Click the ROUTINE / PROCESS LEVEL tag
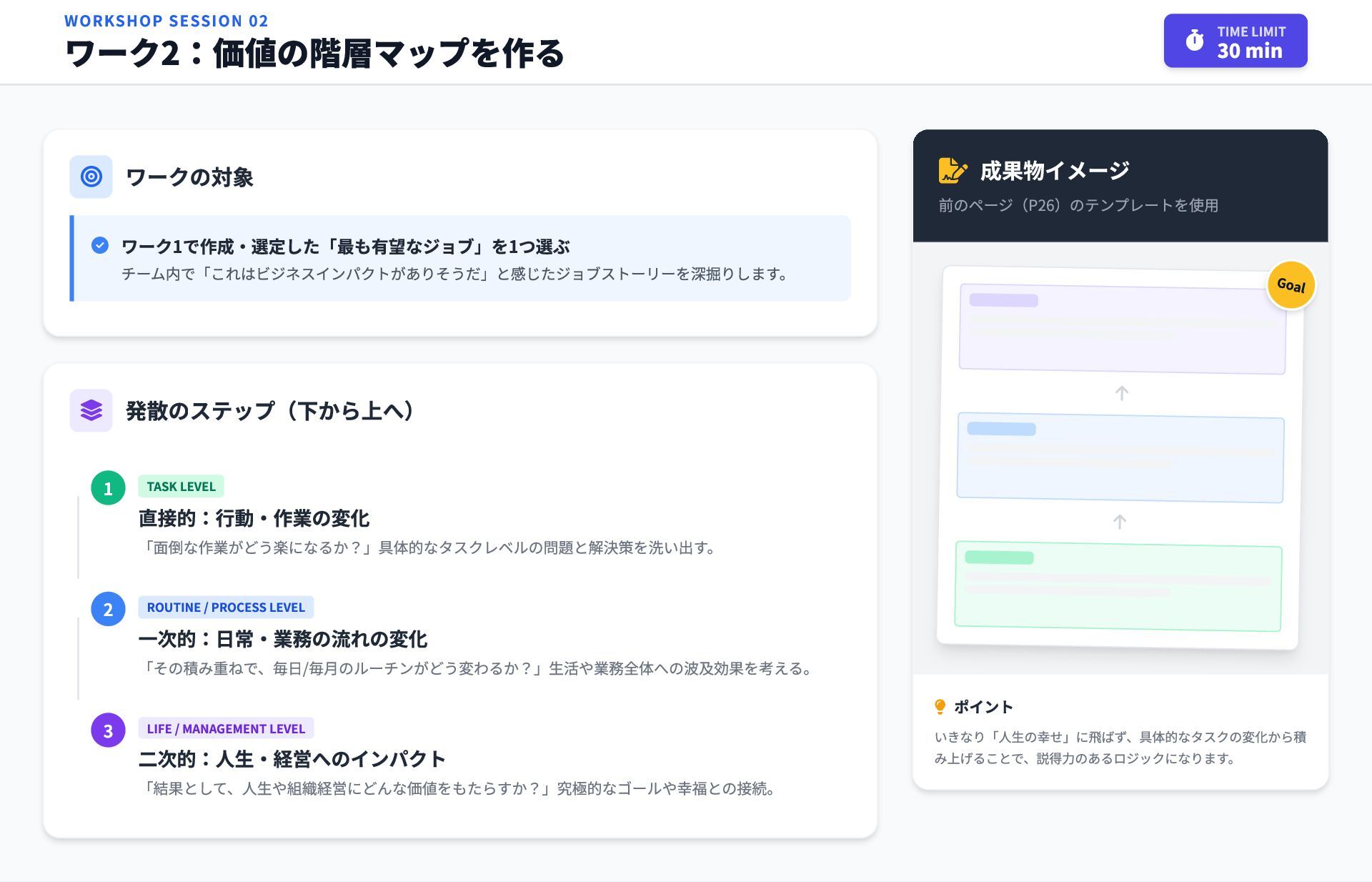Screen dimensions: 1372x882 coord(226,608)
